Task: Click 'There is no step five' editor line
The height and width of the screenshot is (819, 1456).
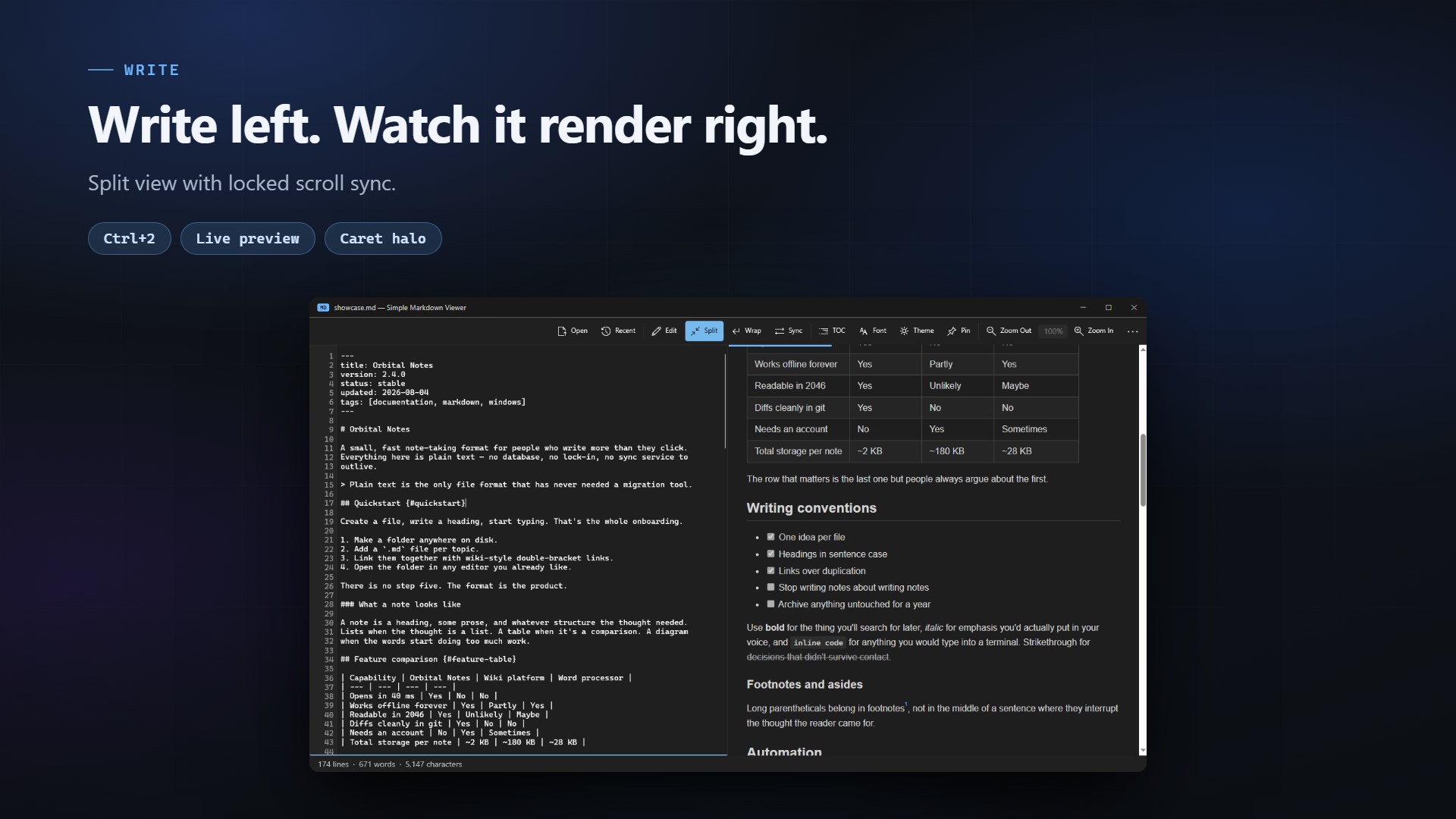Action: pos(453,586)
